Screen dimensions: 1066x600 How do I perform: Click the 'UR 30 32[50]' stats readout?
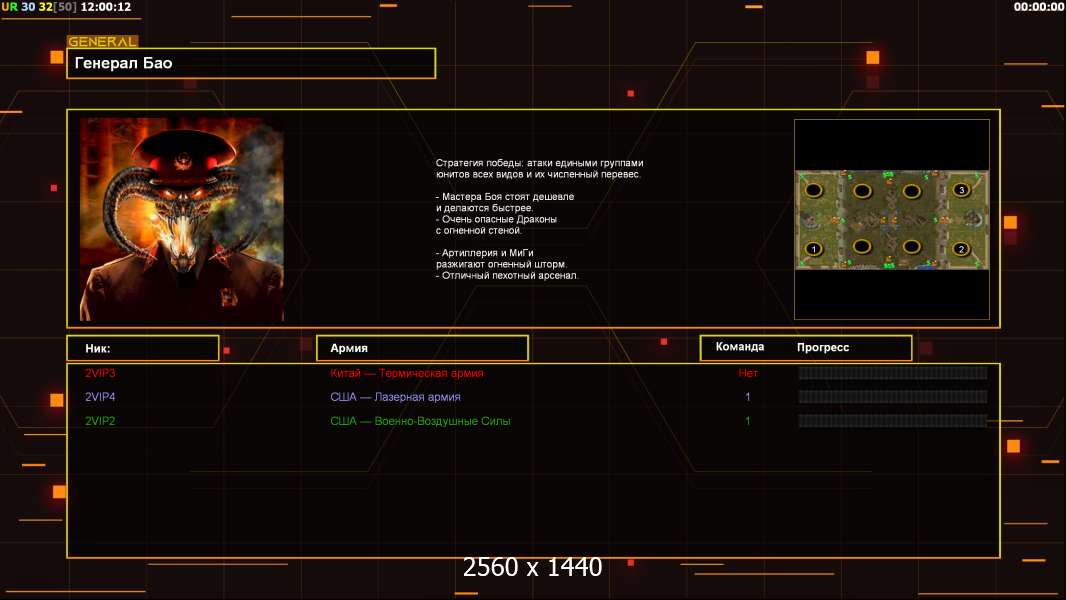pyautogui.click(x=39, y=7)
